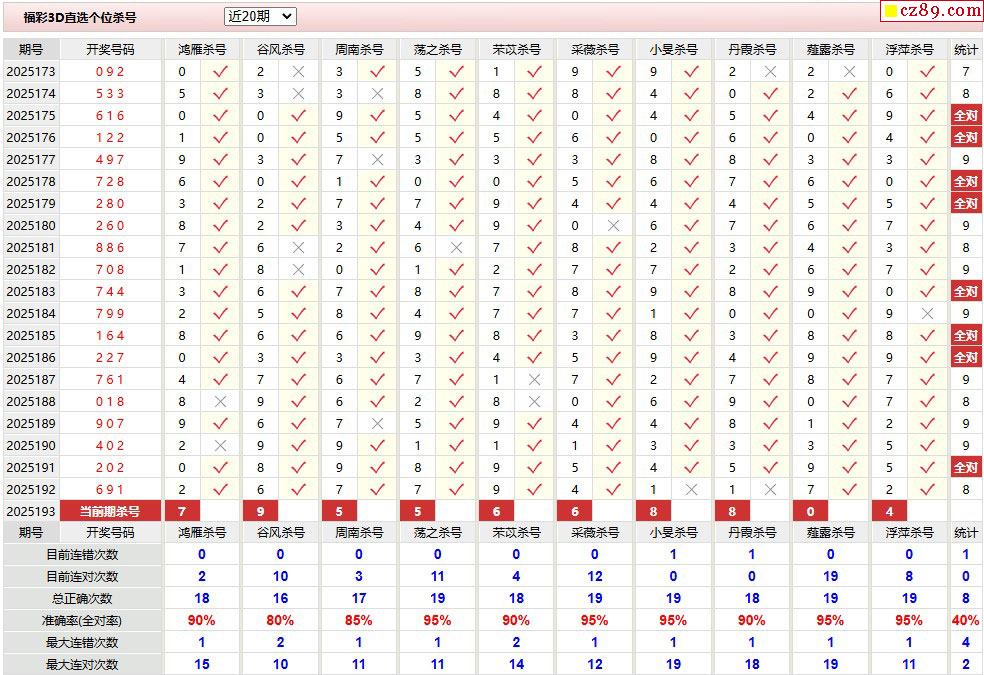Click period number 2025180

point(31,225)
